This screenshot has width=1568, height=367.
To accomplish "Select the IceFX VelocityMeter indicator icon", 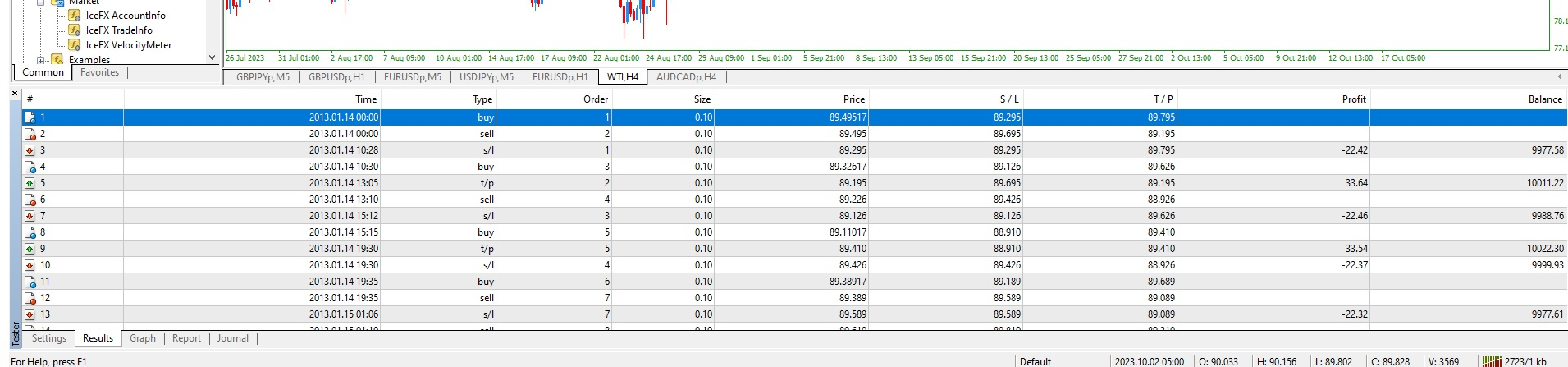I will (x=74, y=44).
